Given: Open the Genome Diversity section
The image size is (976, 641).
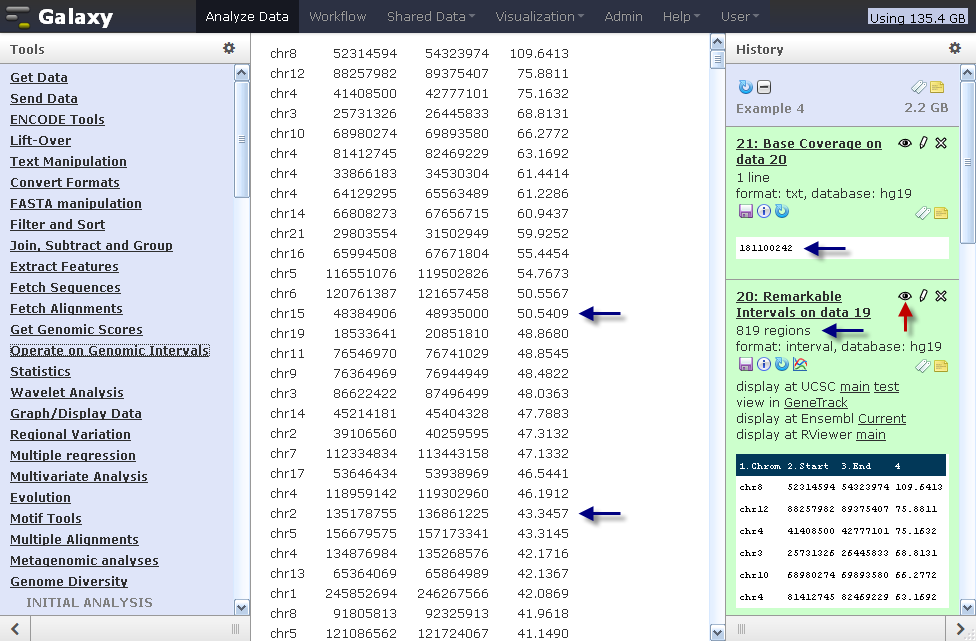Looking at the screenshot, I should point(69,581).
